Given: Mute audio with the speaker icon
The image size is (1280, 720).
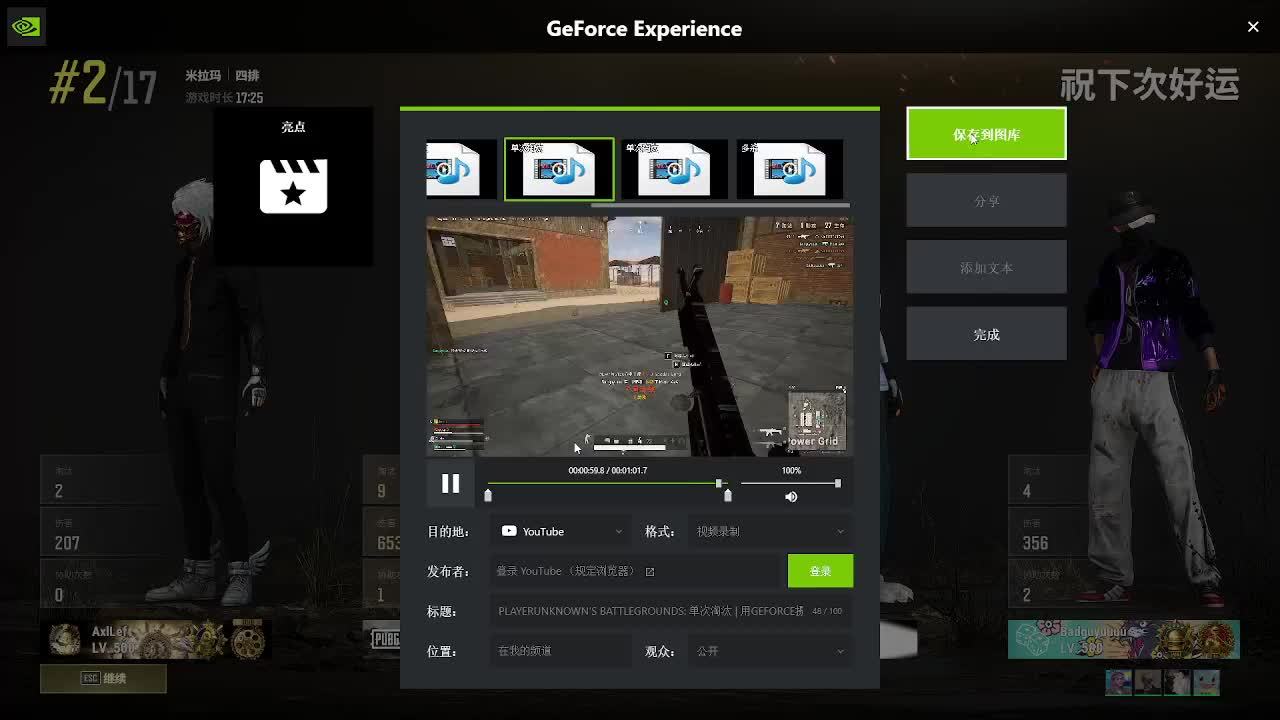Looking at the screenshot, I should coord(791,497).
